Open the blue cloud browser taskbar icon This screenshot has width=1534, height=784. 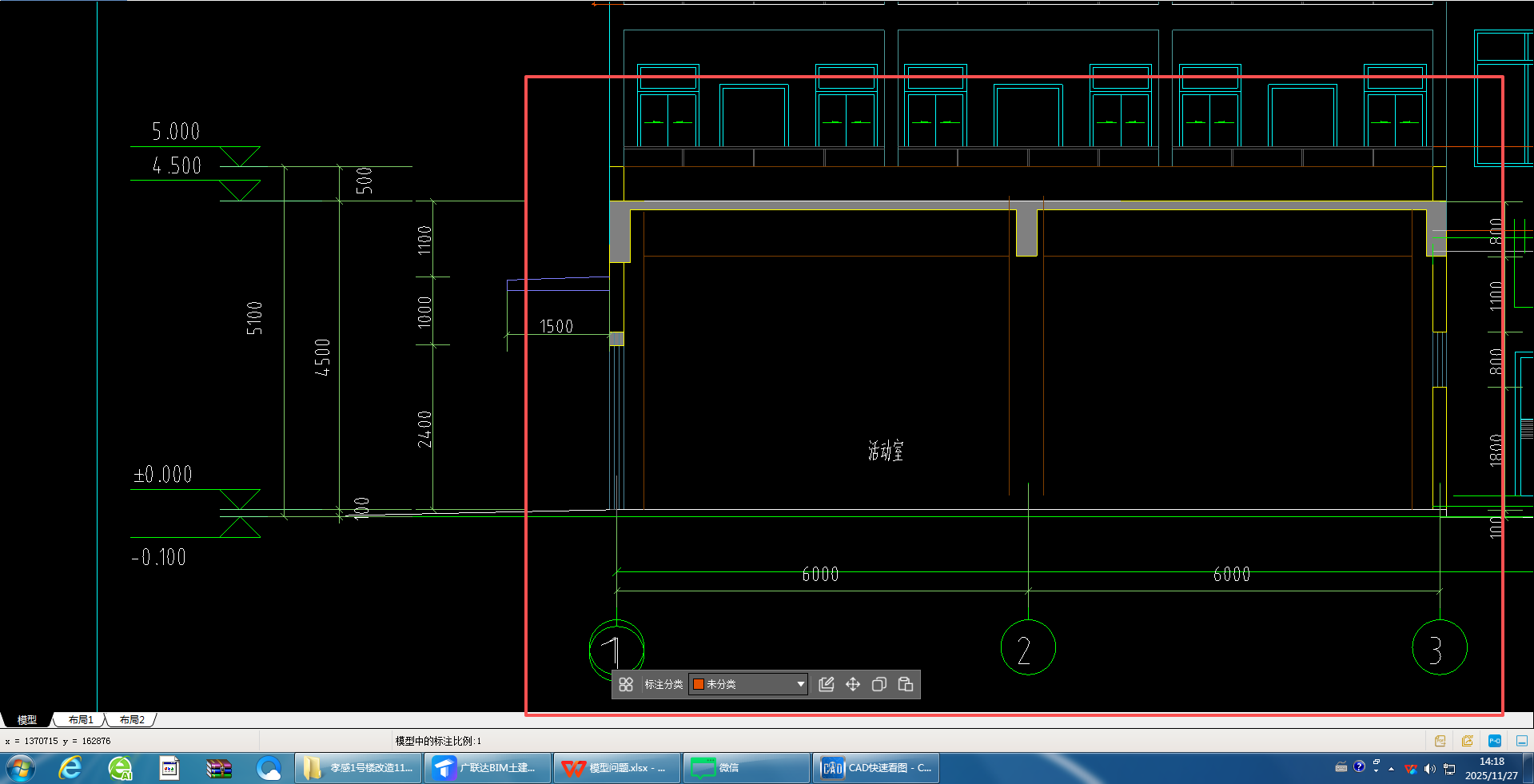tap(269, 769)
